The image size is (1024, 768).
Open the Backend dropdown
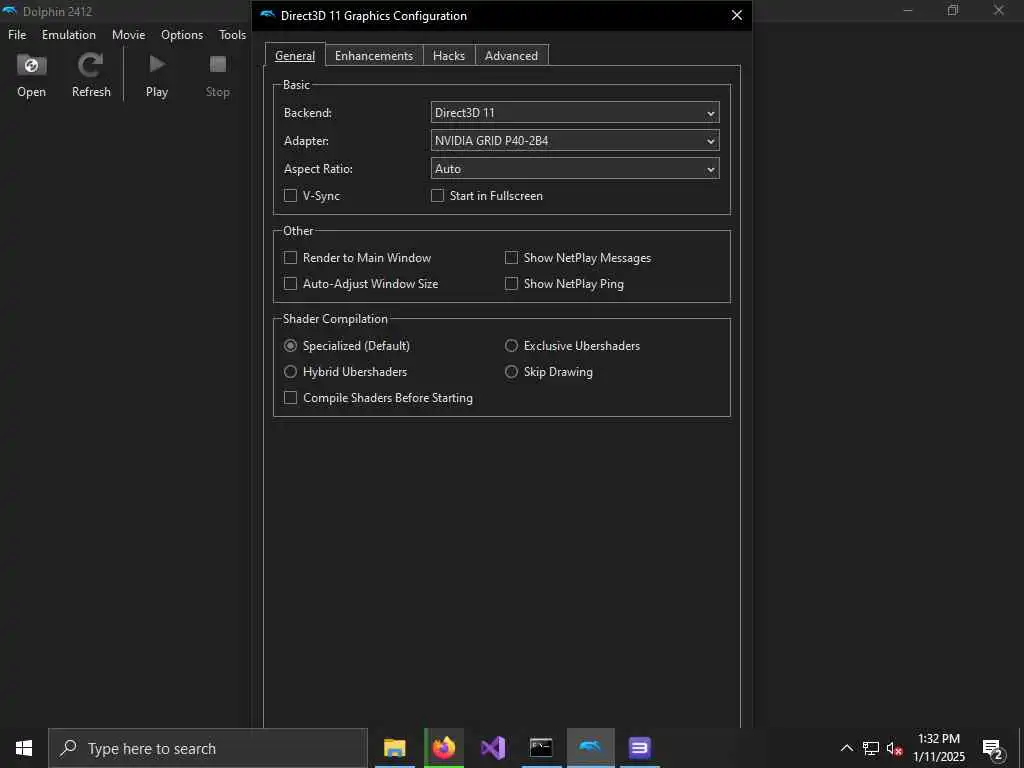575,112
